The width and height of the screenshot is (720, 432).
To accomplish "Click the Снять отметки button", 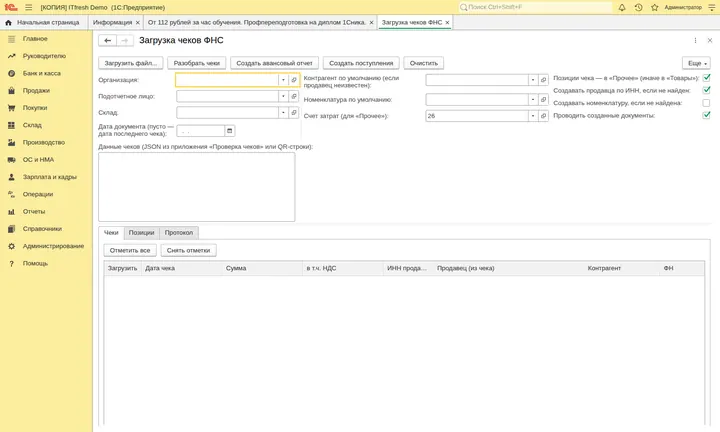I will [x=188, y=251].
